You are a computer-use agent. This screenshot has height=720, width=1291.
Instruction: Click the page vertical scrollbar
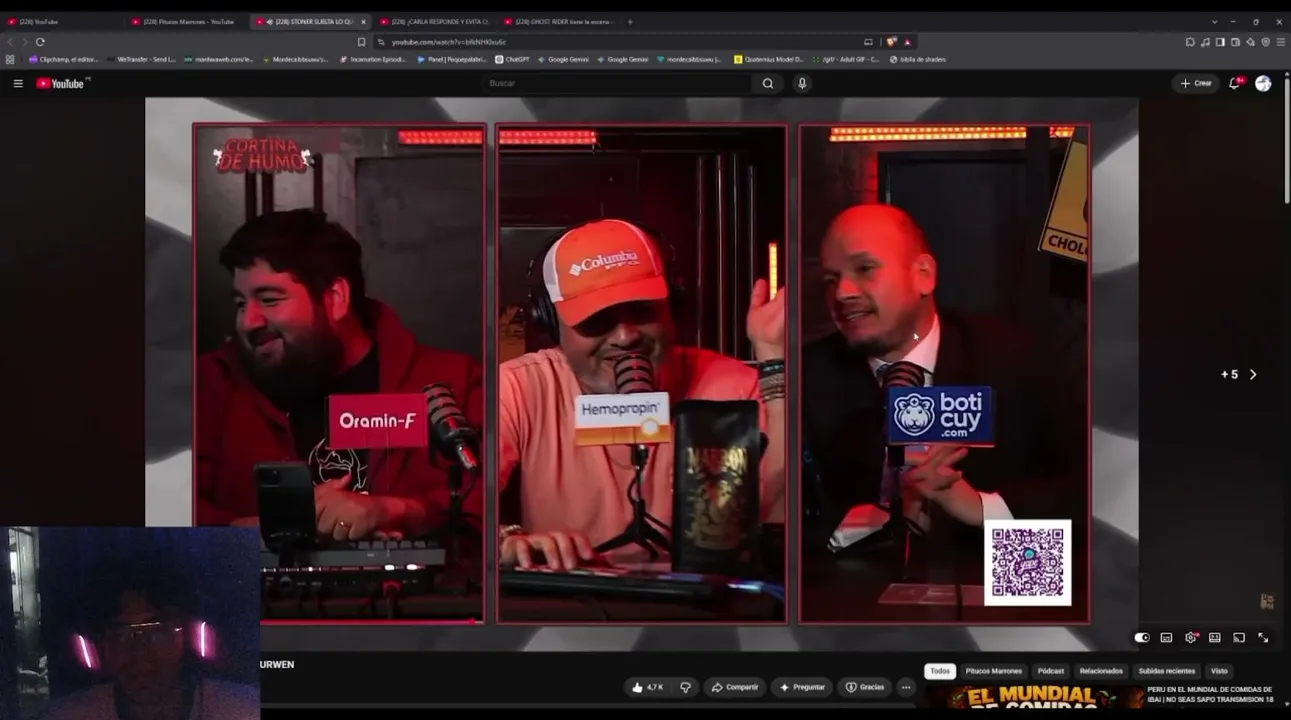pos(1287,140)
